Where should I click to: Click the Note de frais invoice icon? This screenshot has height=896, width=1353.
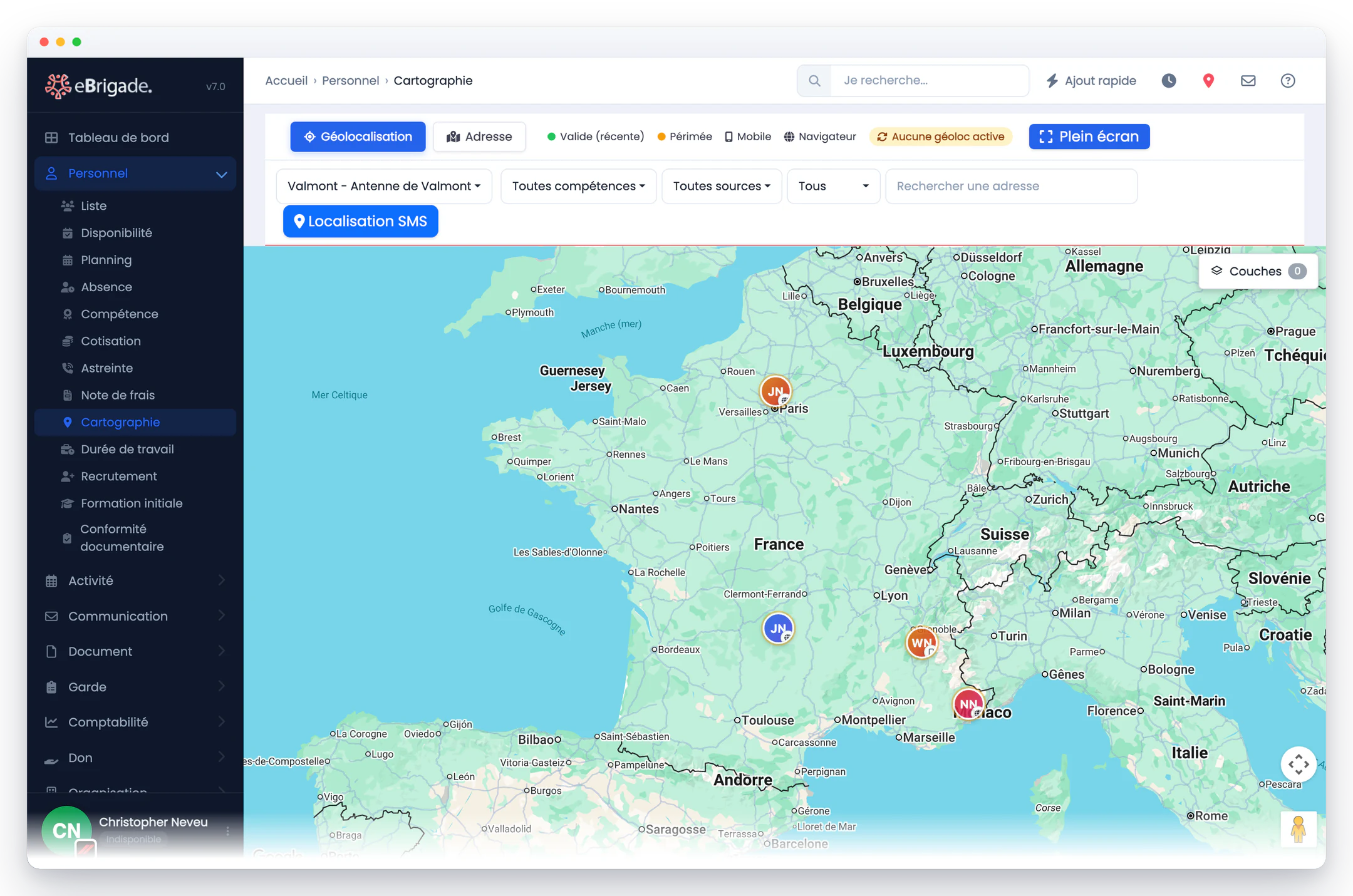(x=68, y=395)
